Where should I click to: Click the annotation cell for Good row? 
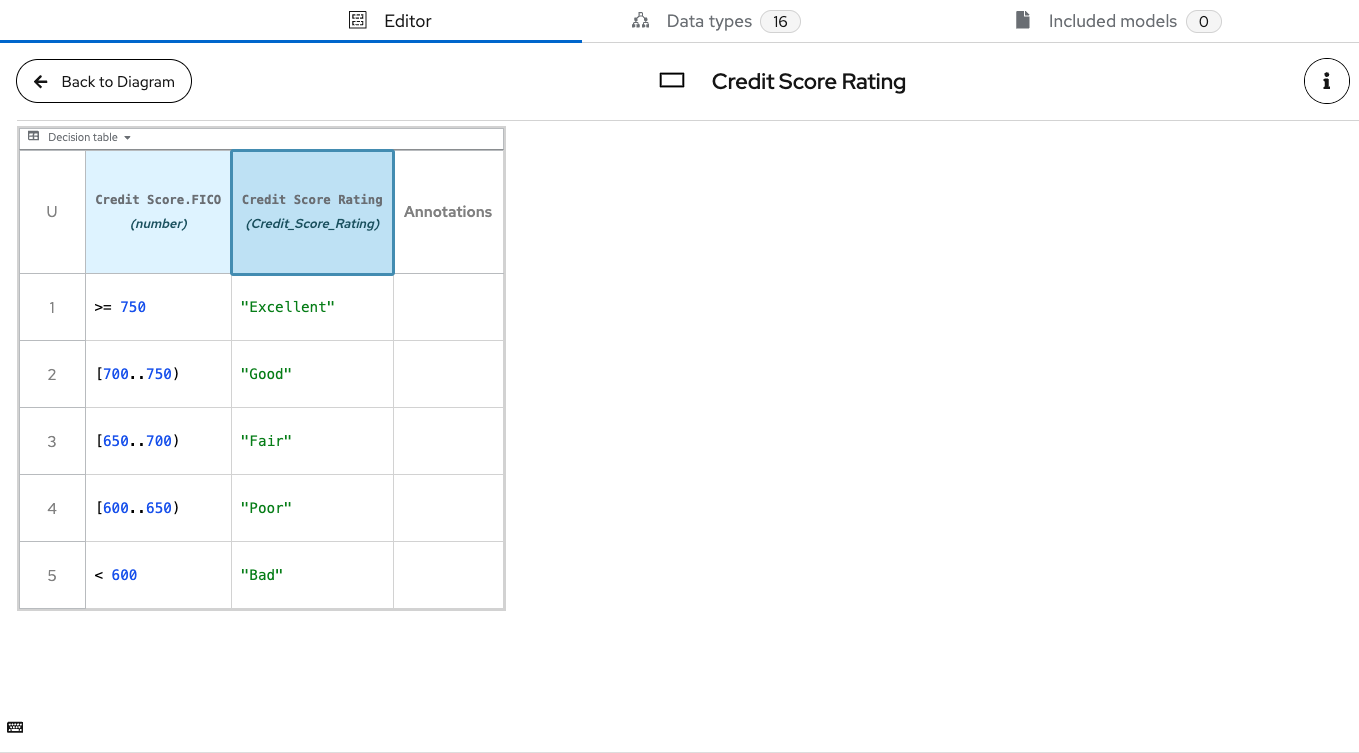coord(448,374)
